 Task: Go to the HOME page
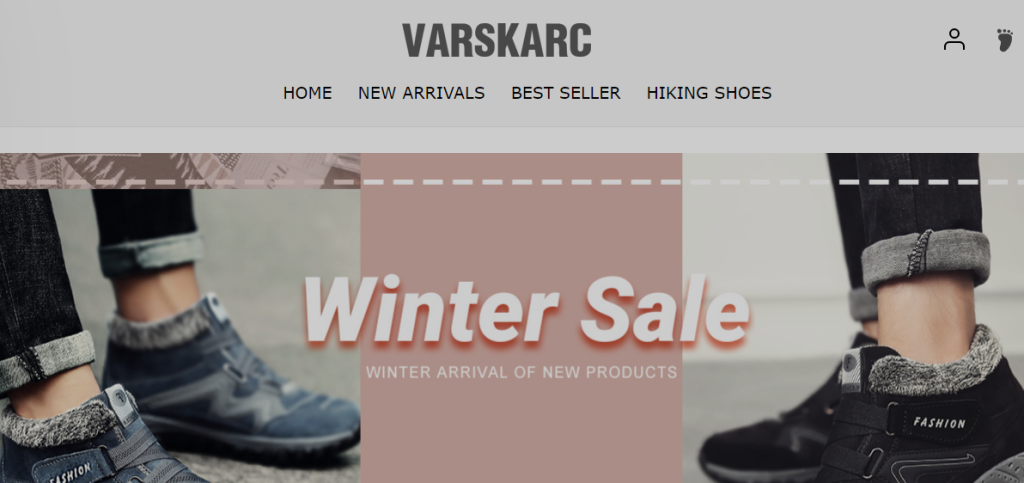(x=307, y=93)
